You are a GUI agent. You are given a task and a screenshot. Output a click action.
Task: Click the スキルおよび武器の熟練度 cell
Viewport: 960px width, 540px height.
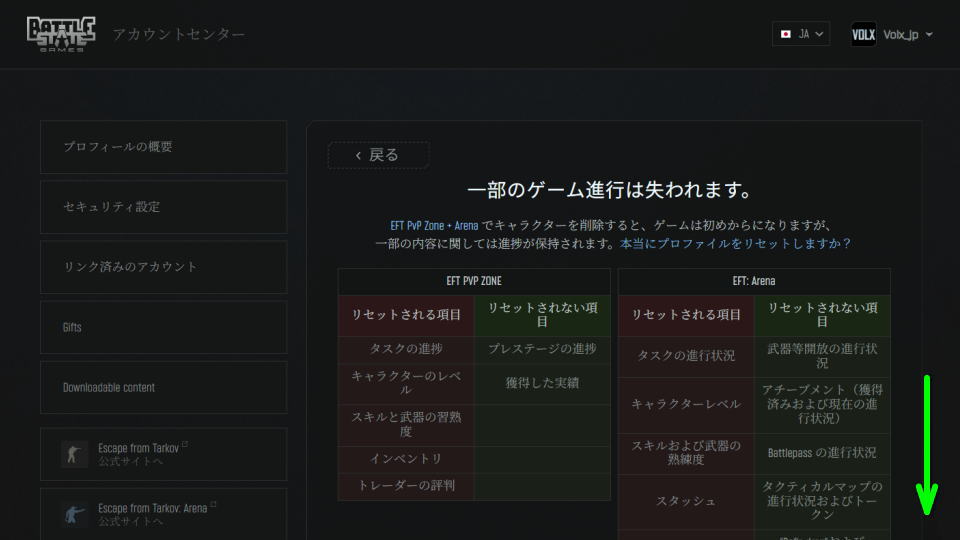[x=686, y=453]
